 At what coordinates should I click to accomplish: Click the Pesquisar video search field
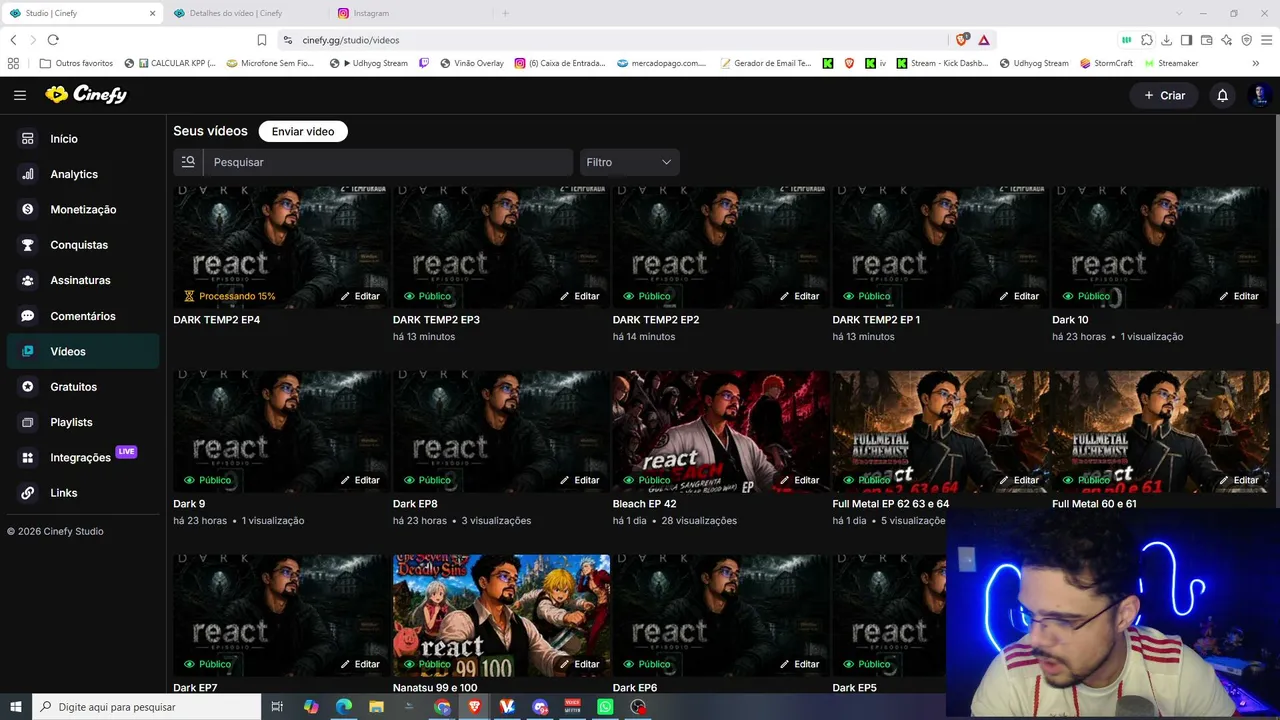388,162
